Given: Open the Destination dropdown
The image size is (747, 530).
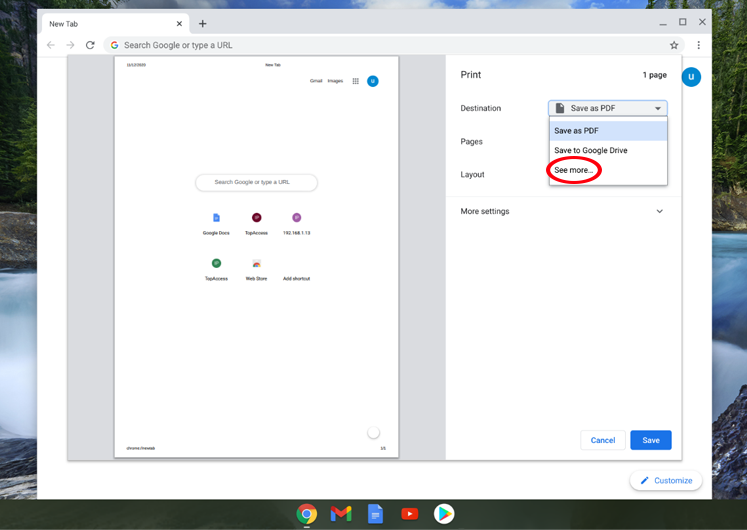Looking at the screenshot, I should (607, 108).
